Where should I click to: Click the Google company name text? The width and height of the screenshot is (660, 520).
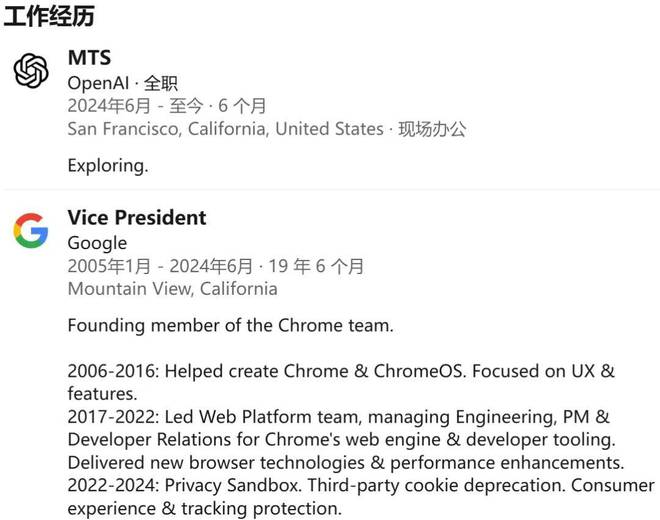pos(97,243)
